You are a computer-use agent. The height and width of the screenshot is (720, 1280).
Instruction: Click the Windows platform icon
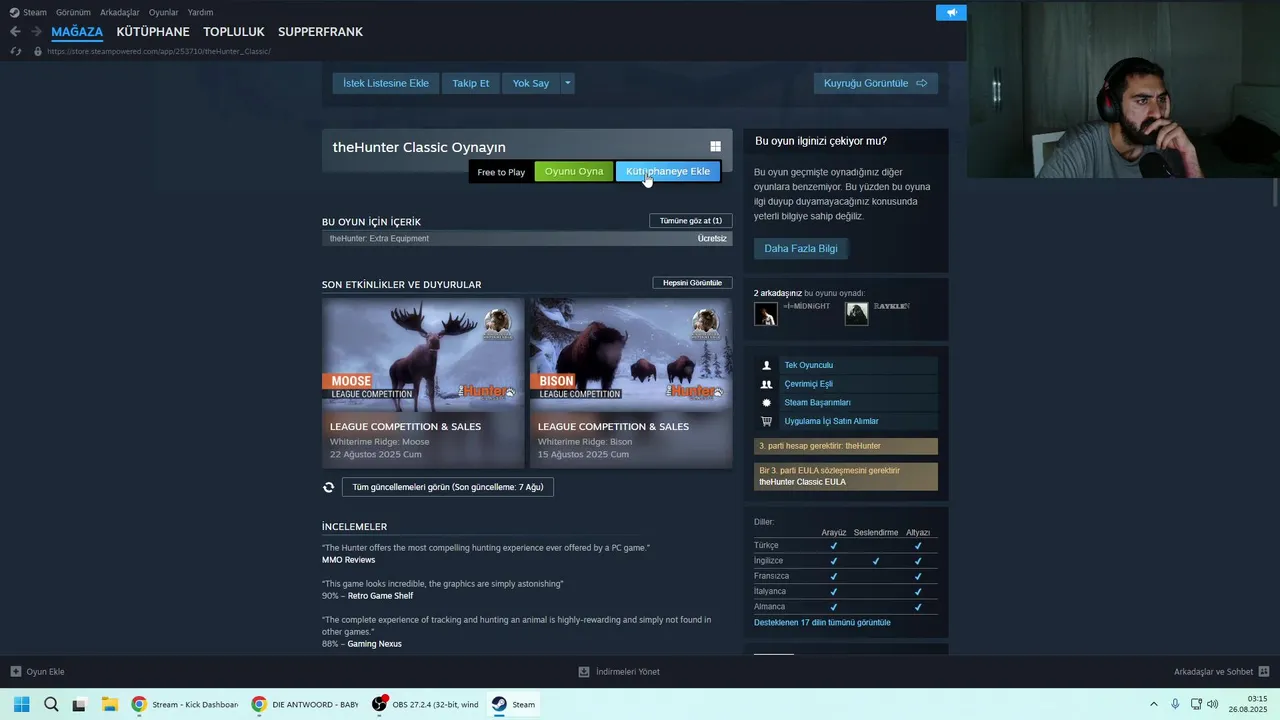(715, 147)
